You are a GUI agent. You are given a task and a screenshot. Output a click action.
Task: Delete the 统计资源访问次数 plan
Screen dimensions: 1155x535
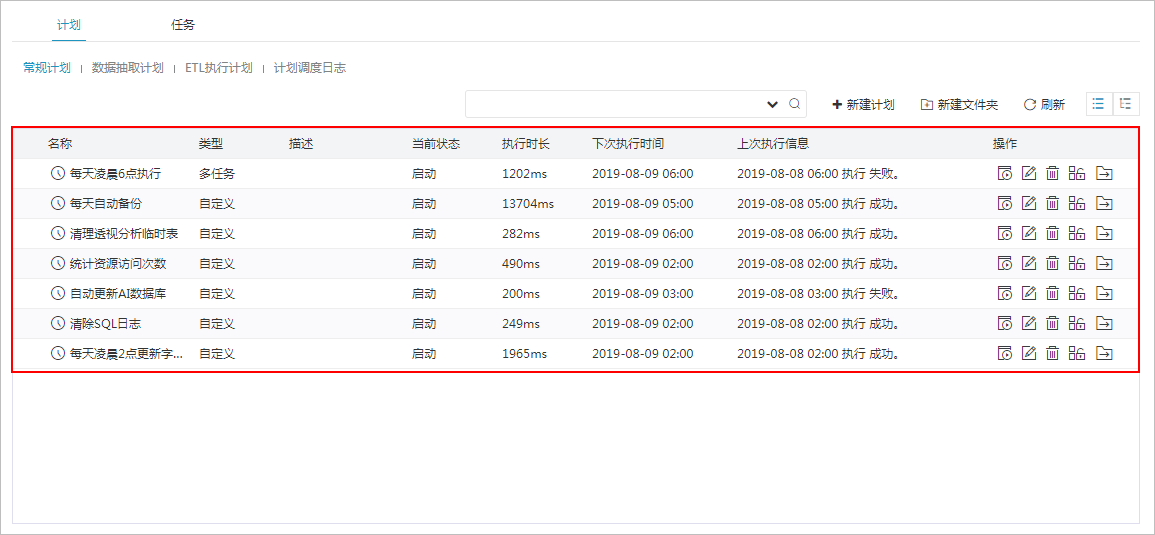click(1053, 263)
